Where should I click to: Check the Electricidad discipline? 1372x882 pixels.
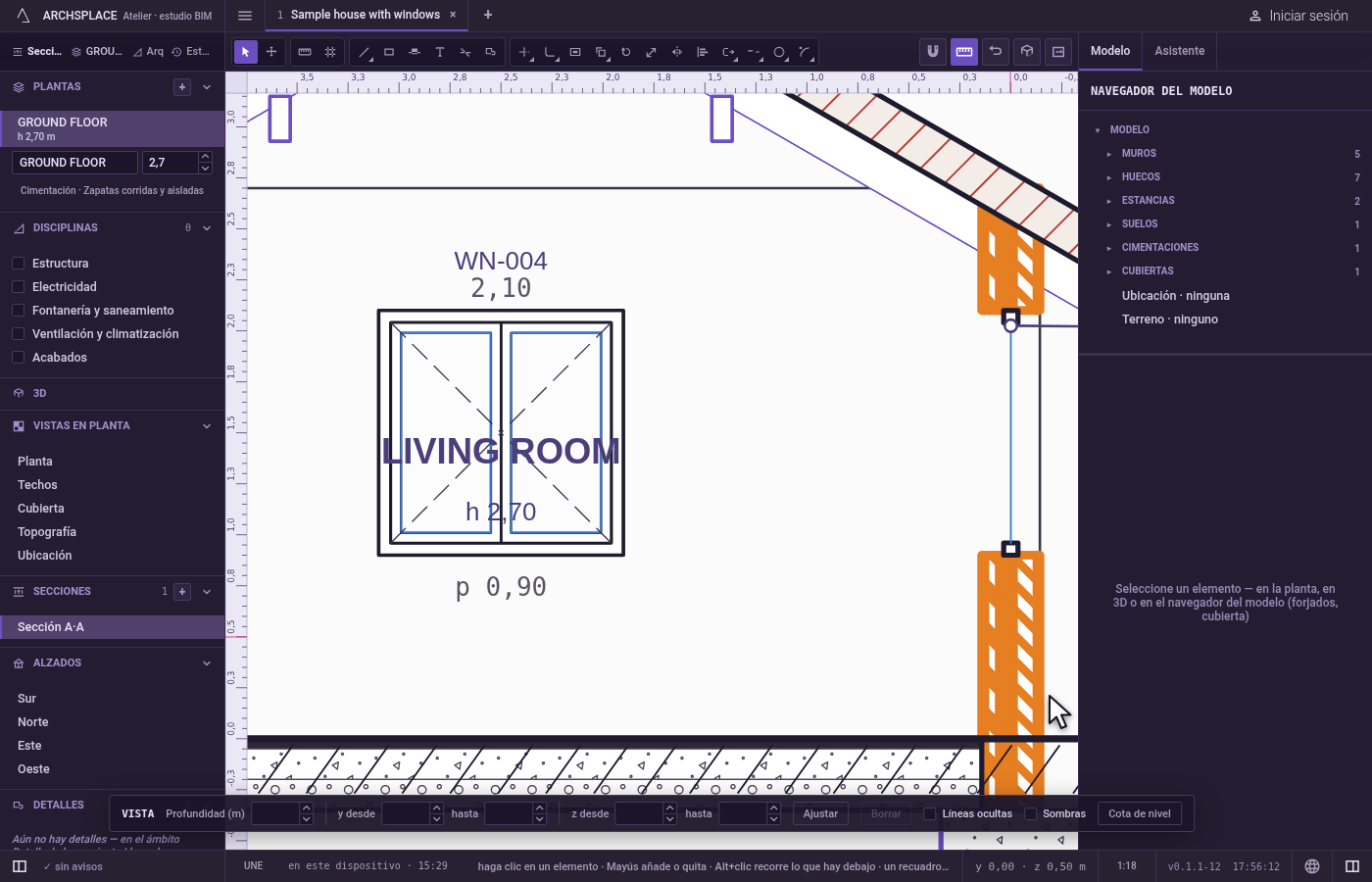coord(18,287)
